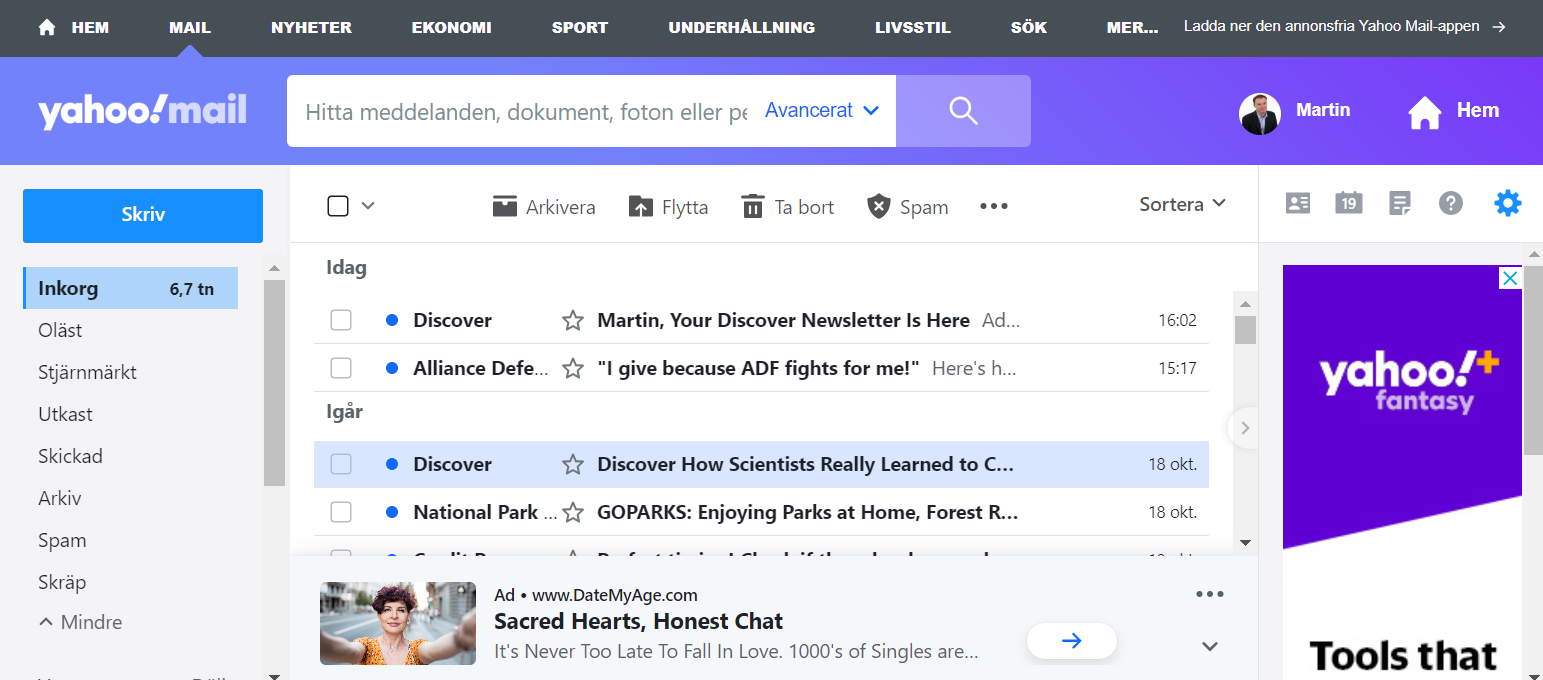Image resolution: width=1543 pixels, height=680 pixels.
Task: Click the help question mark icon
Action: point(1450,204)
